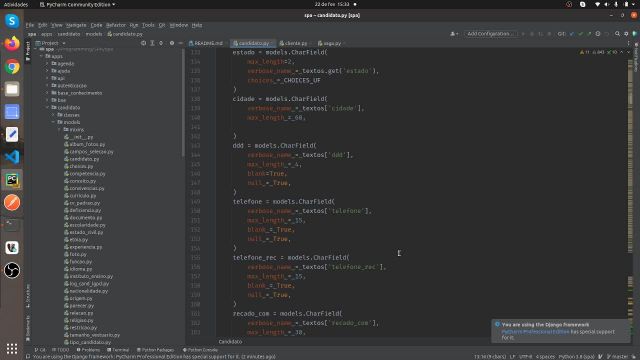The height and width of the screenshot is (360, 640).
Task: Click Candidato breadcrumb below the editor
Action: 230,342
